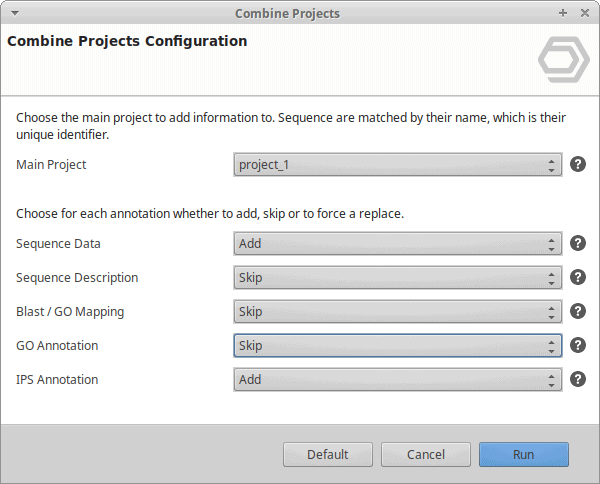Open help for Main Project field
Screen dimensions: 600x484
578,165
